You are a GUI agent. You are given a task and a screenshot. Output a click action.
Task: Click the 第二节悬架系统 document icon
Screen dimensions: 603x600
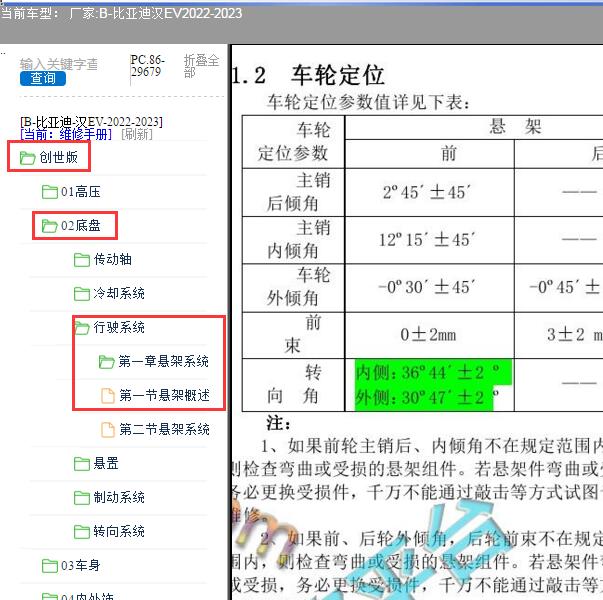click(x=108, y=430)
